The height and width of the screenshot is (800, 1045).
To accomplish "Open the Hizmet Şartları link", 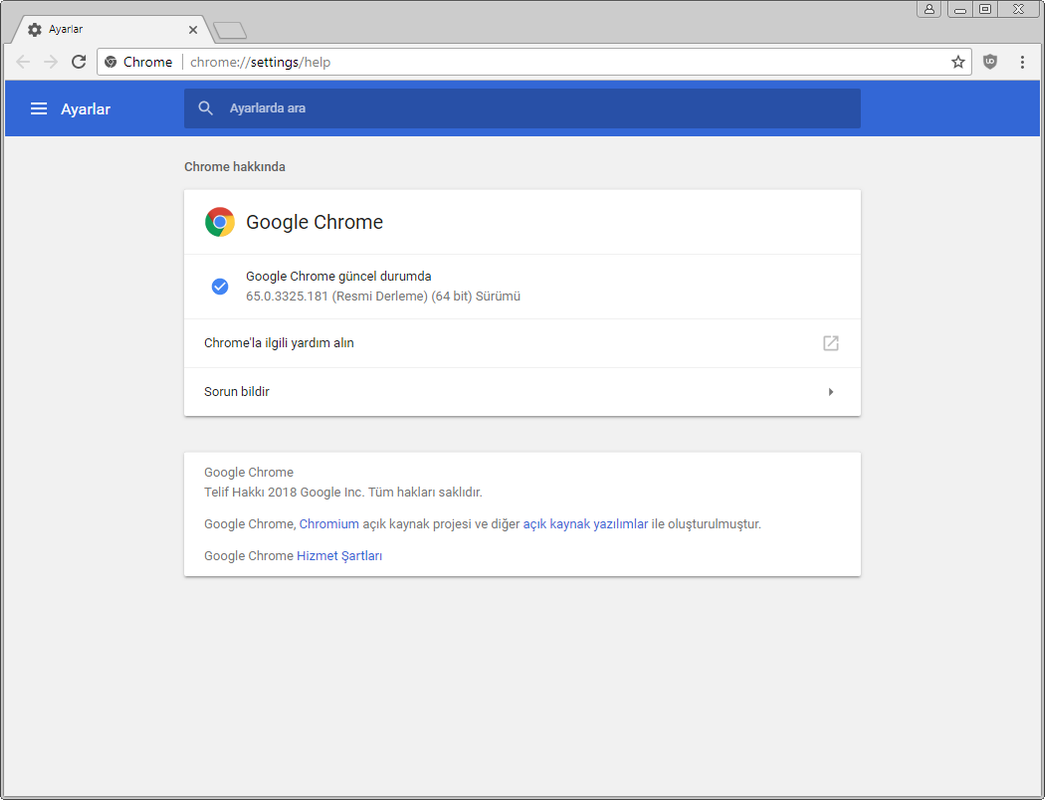I will click(x=339, y=556).
